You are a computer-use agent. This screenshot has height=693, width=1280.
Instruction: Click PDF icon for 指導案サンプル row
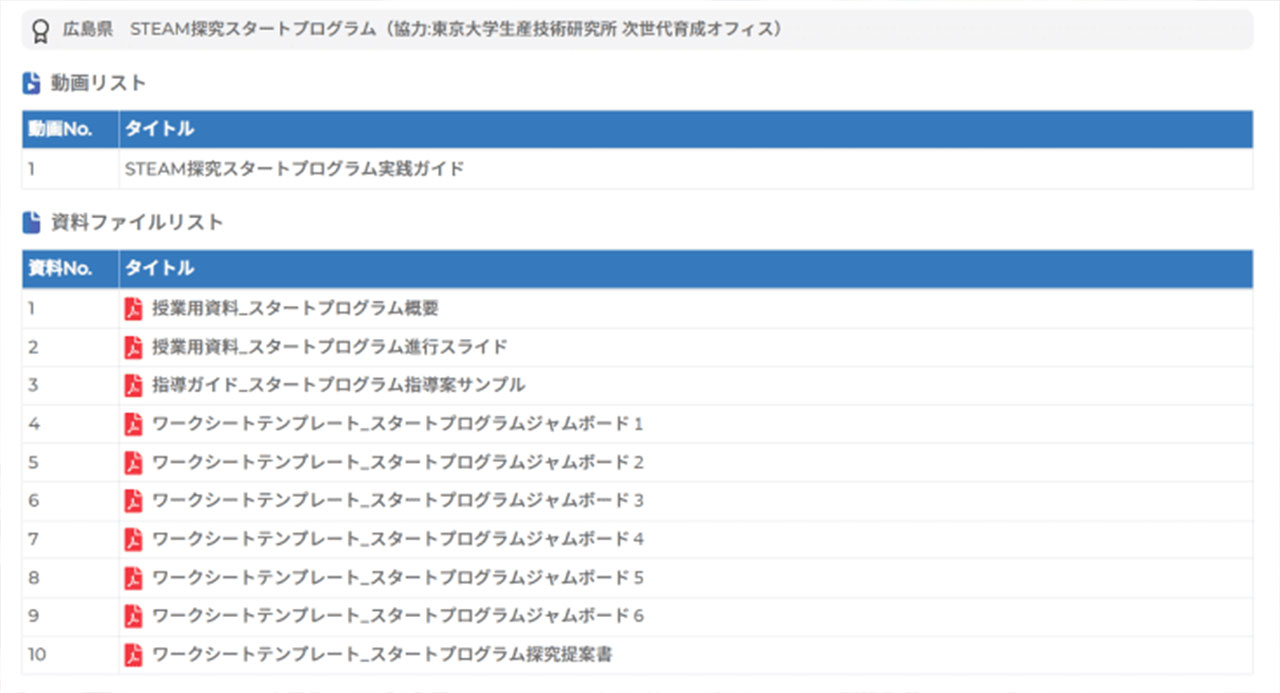click(133, 385)
